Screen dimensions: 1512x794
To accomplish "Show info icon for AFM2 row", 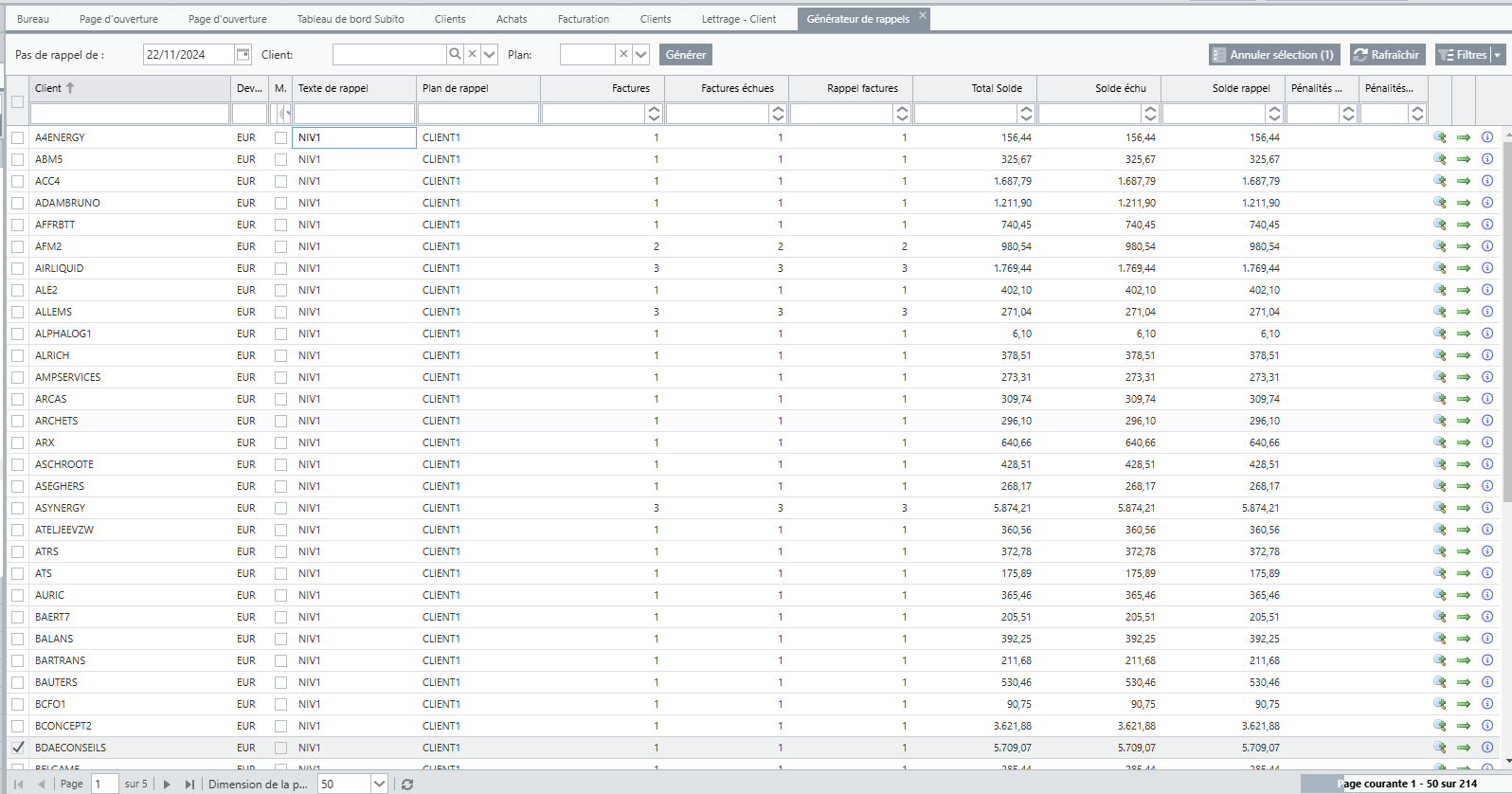I will point(1487,246).
